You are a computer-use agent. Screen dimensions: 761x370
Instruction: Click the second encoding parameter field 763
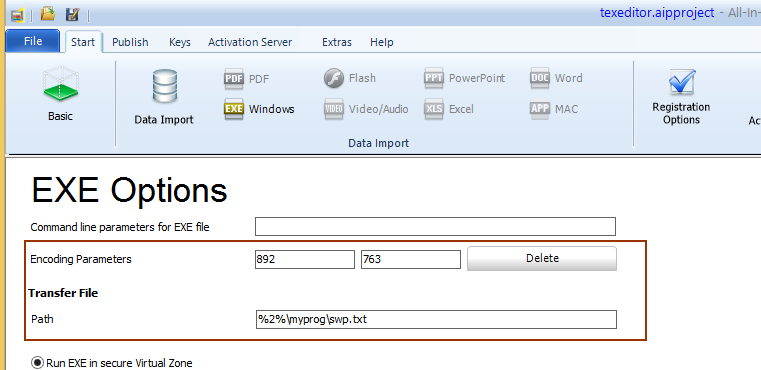click(411, 259)
